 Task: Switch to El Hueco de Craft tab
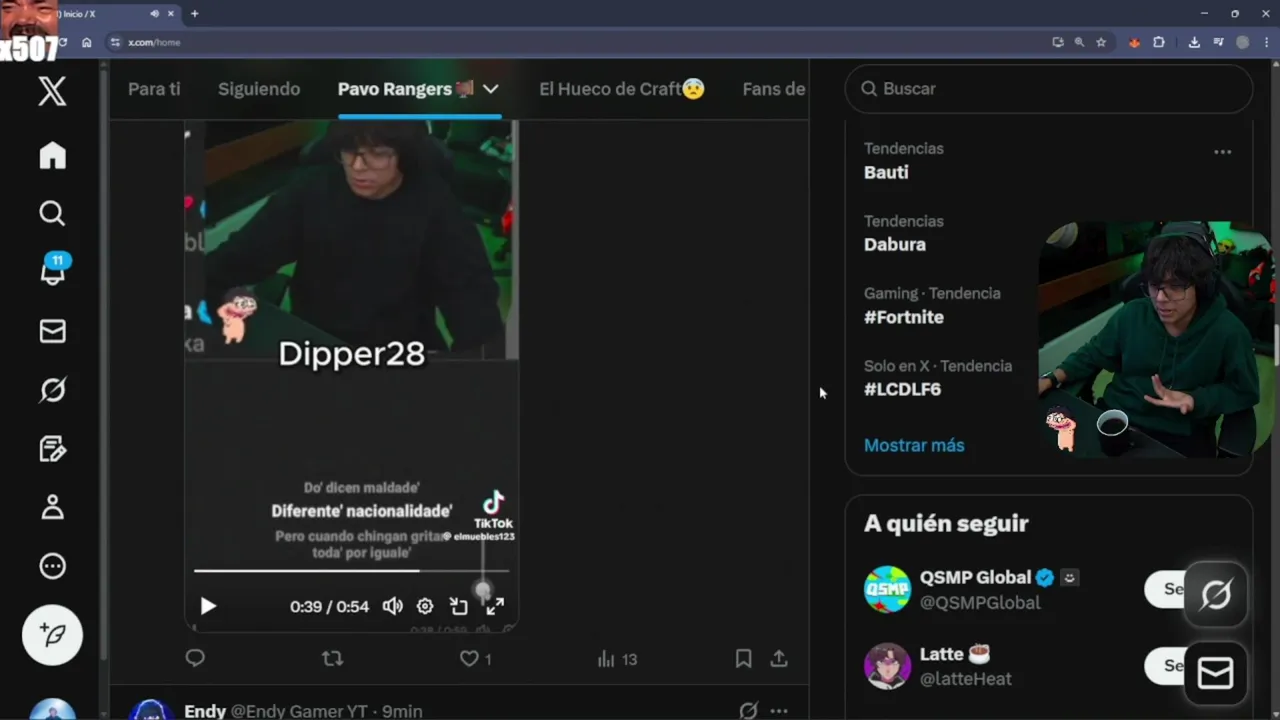[622, 89]
